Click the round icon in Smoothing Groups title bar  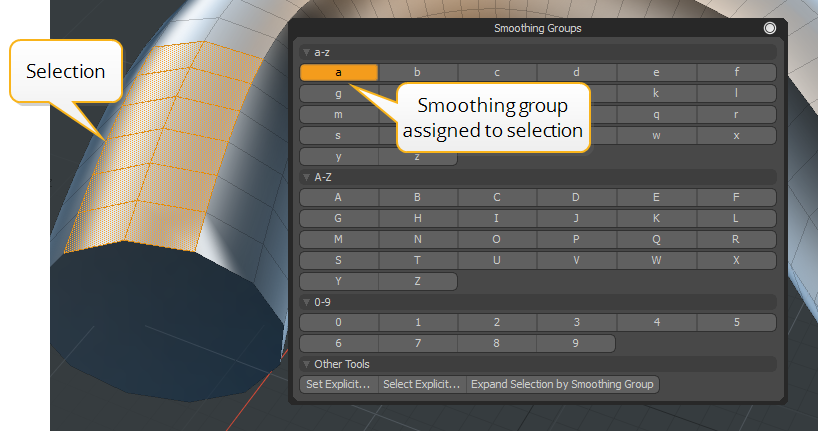(770, 28)
